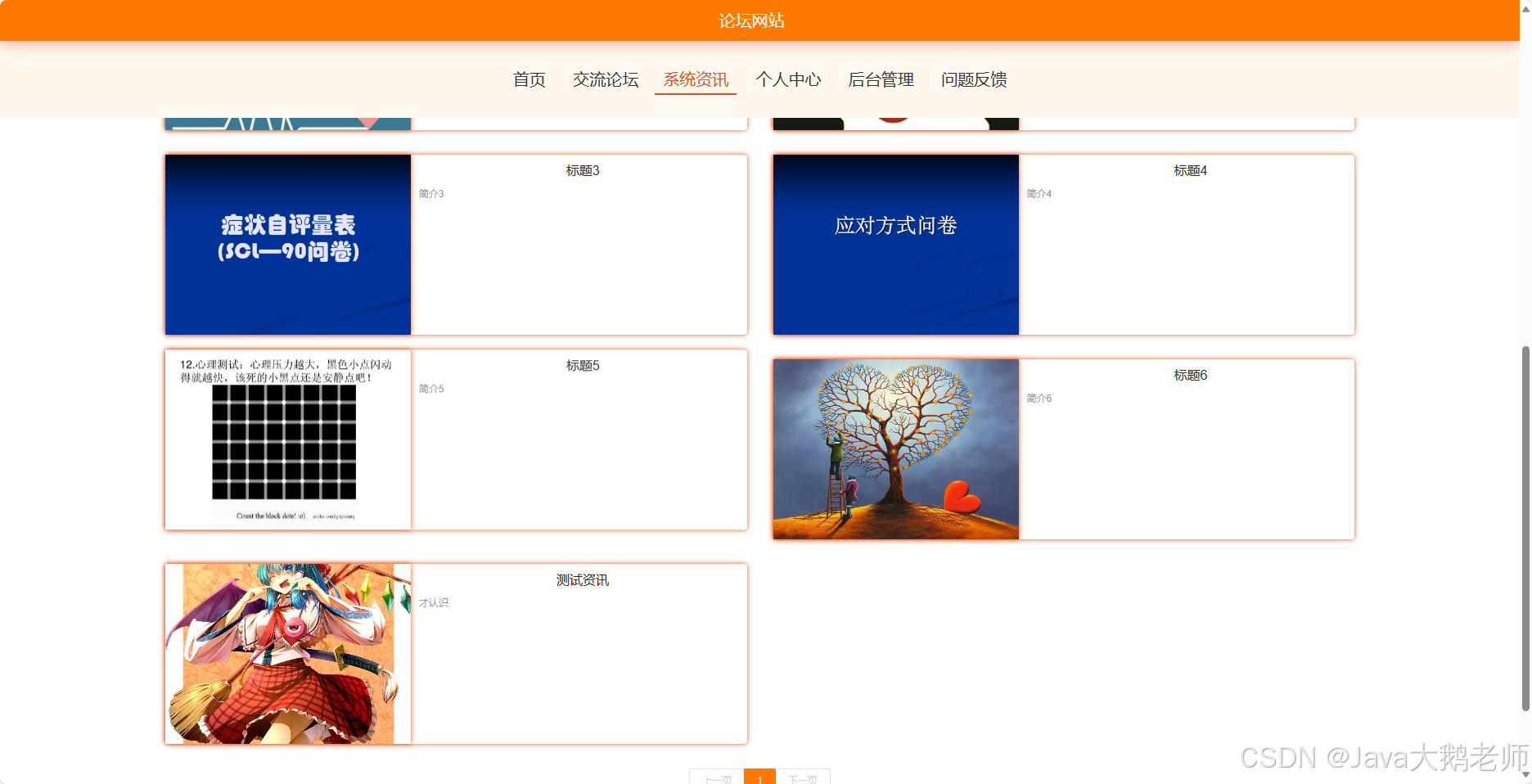Click the 标题5 article title
Image resolution: width=1532 pixels, height=784 pixels.
[x=583, y=365]
